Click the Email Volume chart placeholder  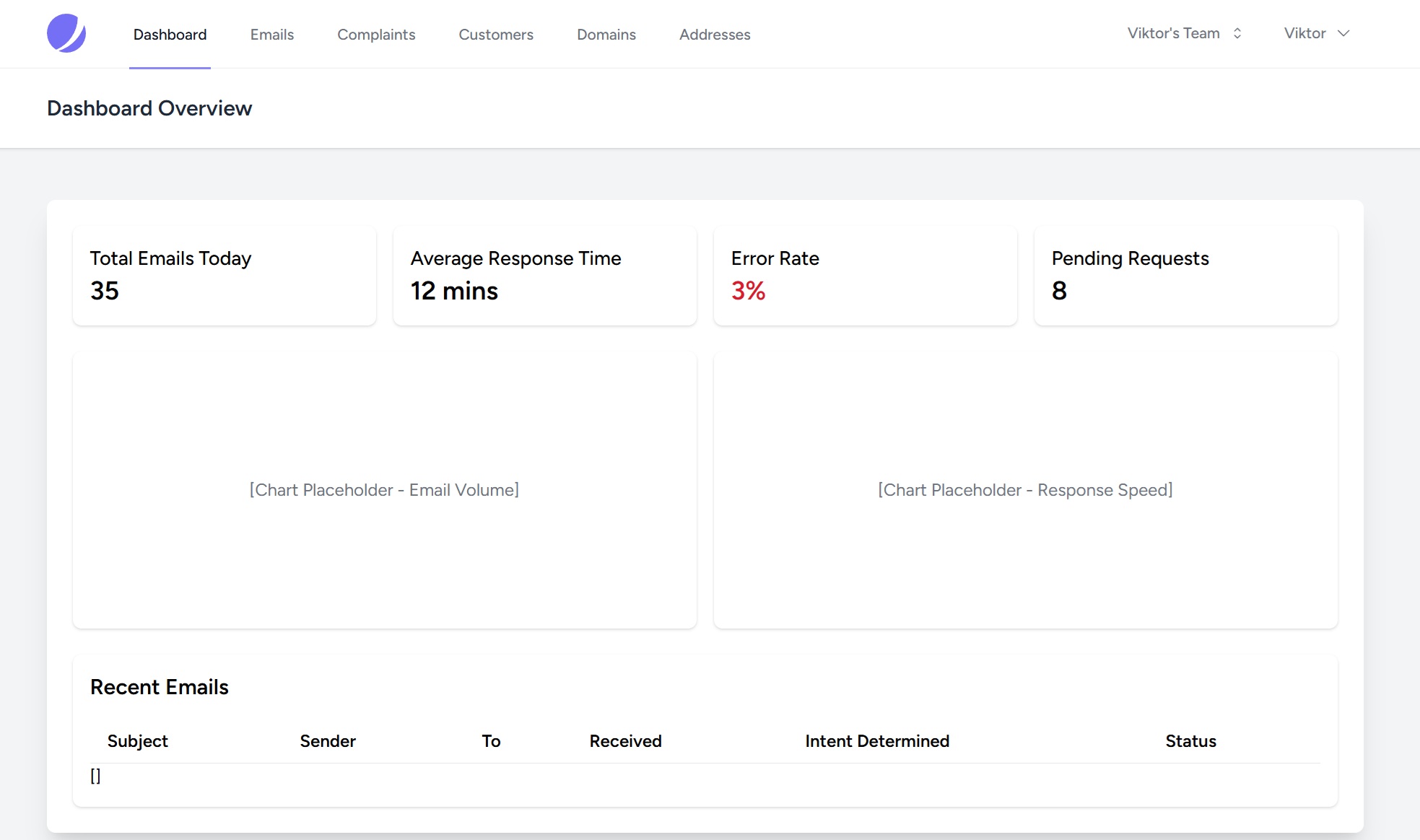coord(384,490)
